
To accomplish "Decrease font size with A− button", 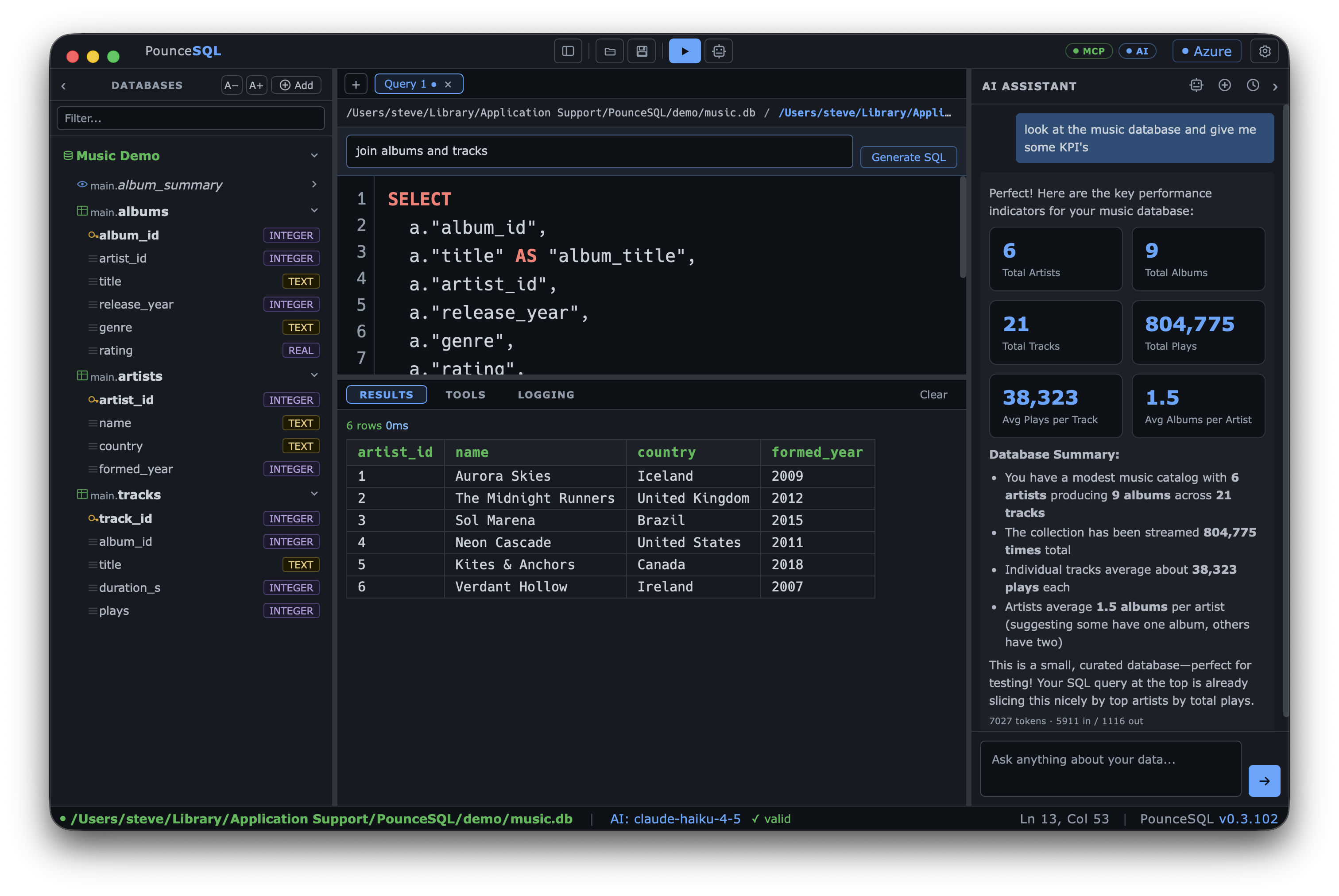I will coord(232,85).
